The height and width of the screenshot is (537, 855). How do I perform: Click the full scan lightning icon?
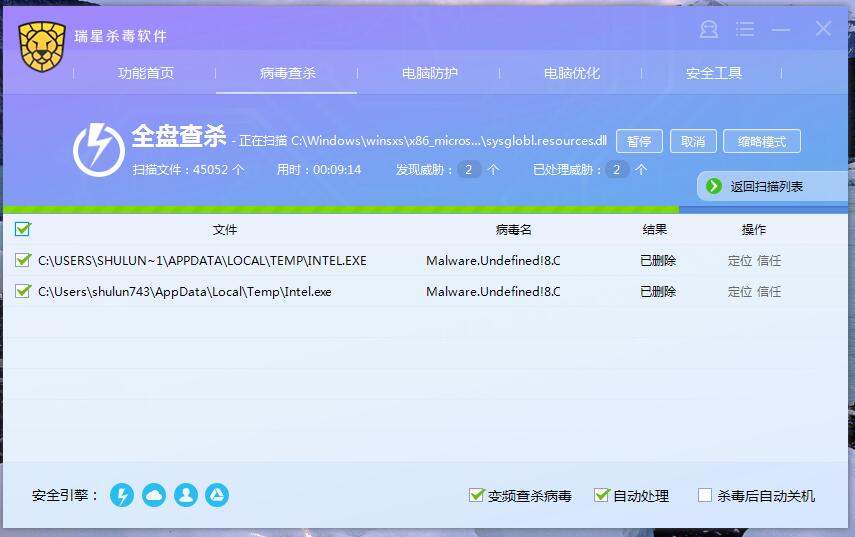[99, 149]
